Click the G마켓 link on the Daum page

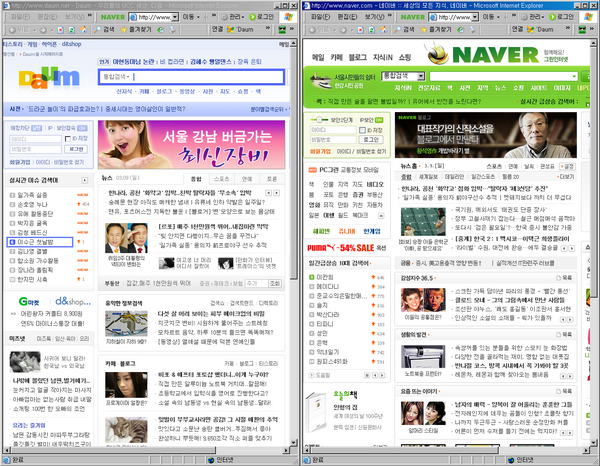(29, 302)
